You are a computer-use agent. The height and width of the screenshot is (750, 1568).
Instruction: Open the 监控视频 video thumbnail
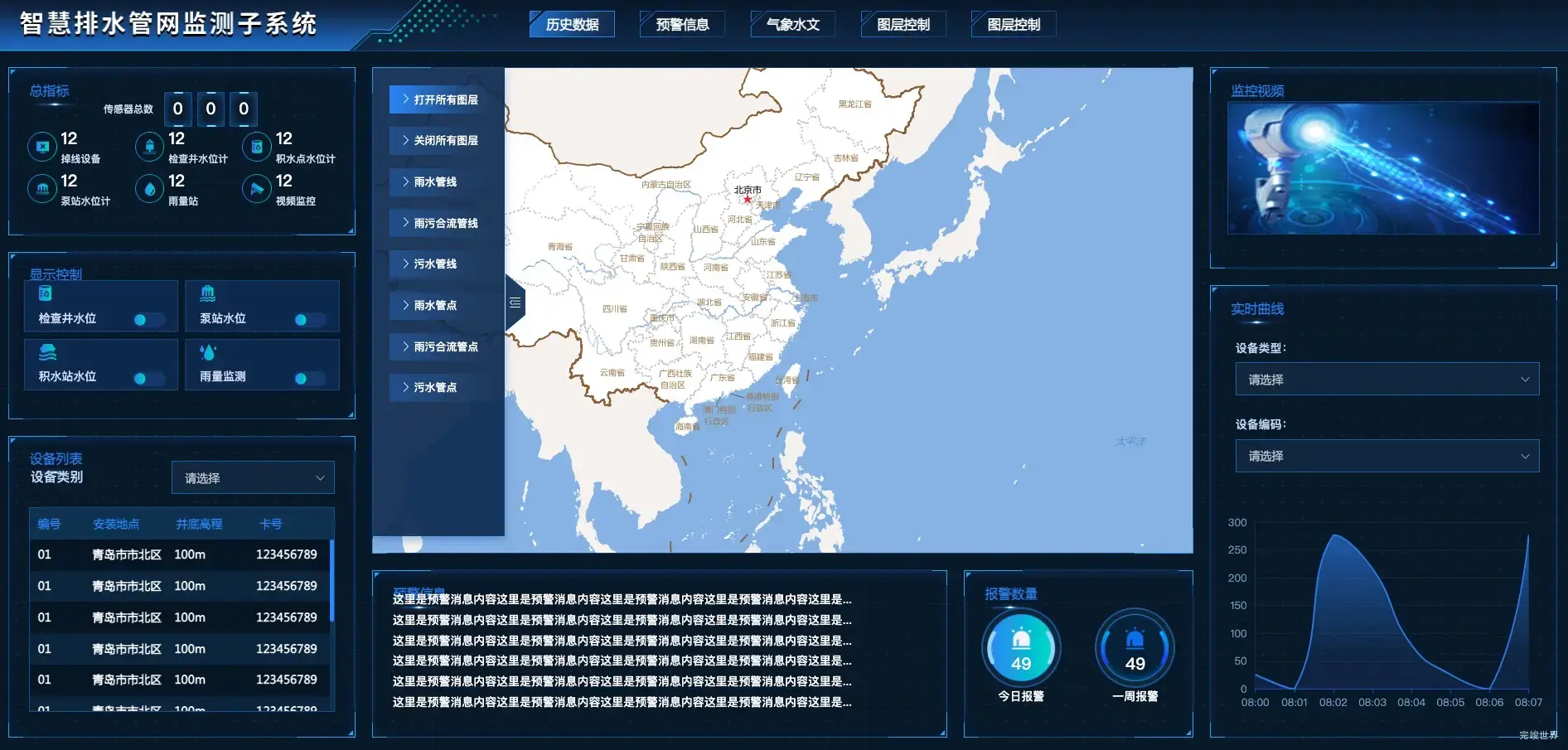[1383, 168]
